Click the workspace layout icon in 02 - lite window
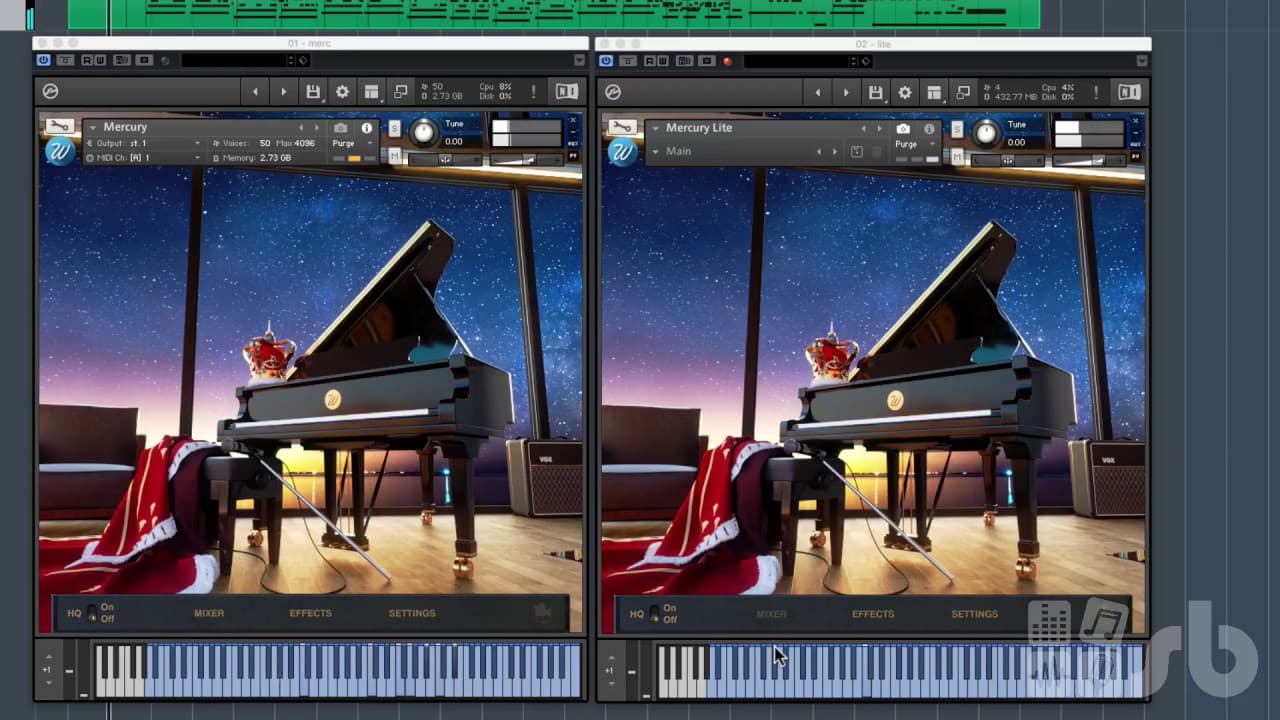 coord(934,92)
